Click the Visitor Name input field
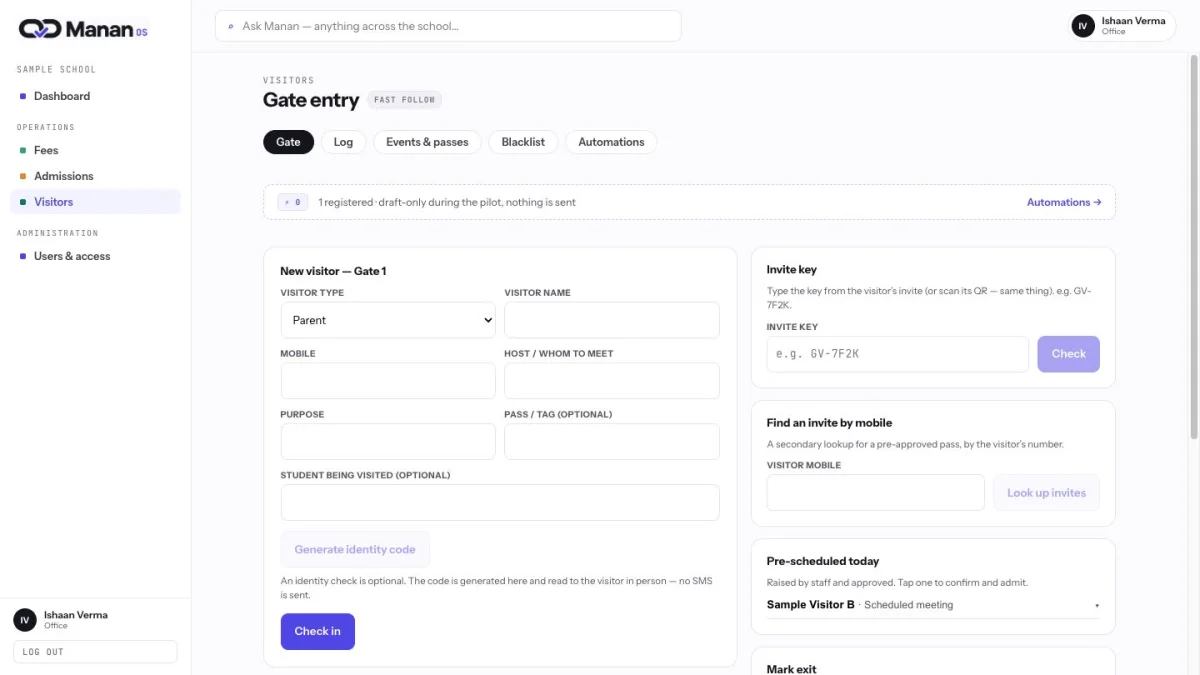The width and height of the screenshot is (1200, 675). pos(612,320)
